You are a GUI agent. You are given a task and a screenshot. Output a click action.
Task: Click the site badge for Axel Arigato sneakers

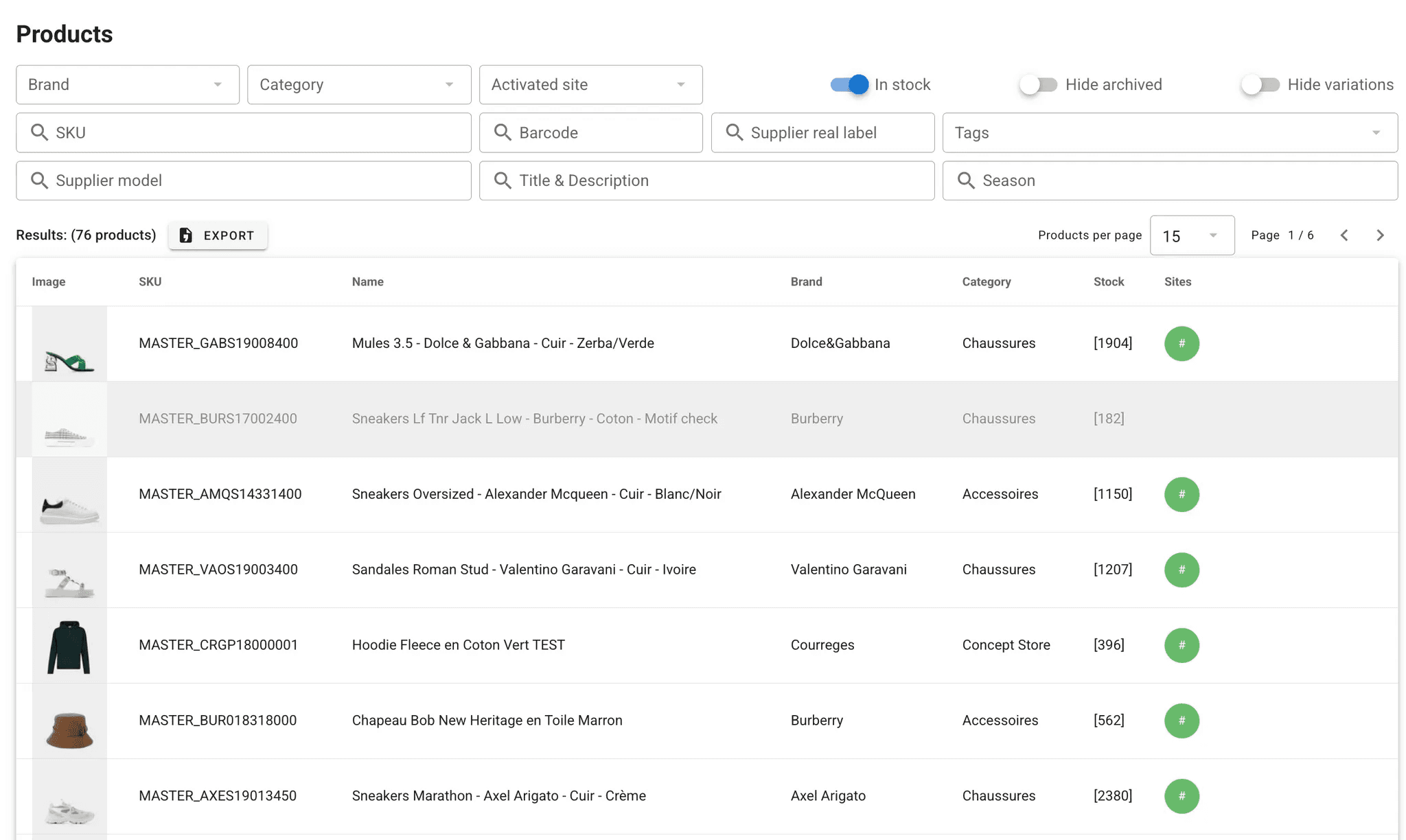(x=1182, y=796)
